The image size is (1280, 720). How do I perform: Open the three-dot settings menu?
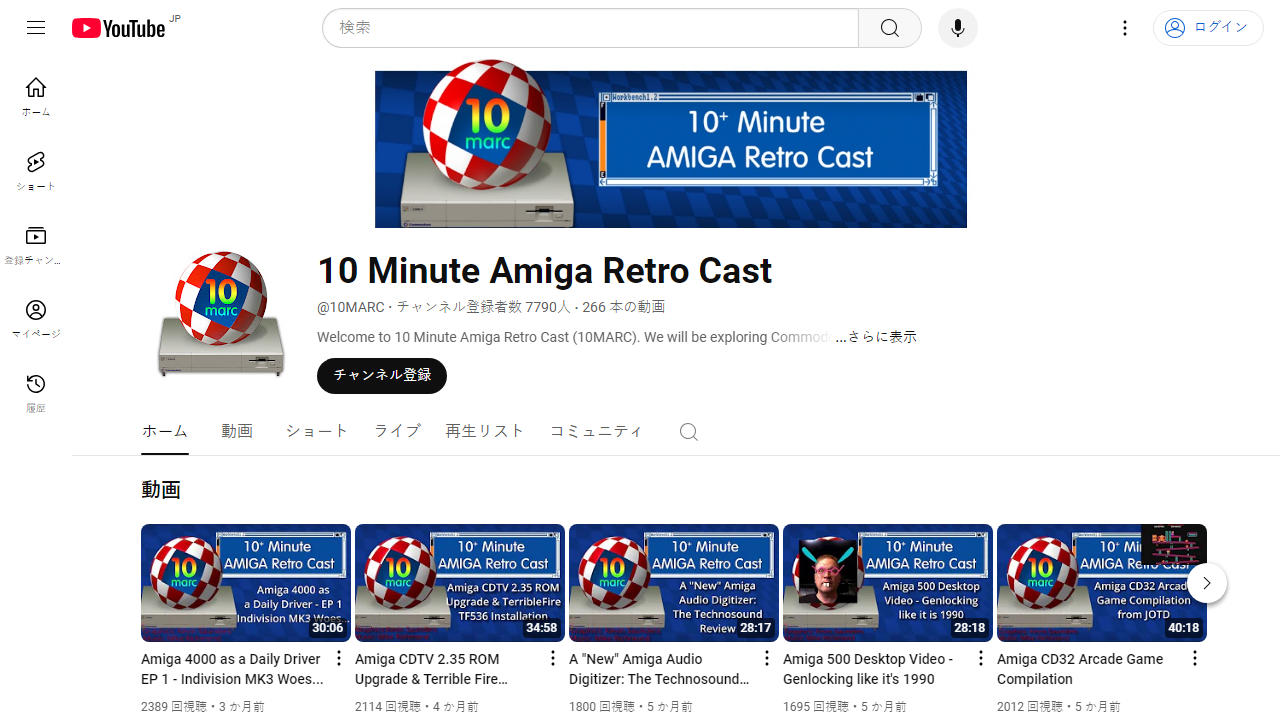1125,28
